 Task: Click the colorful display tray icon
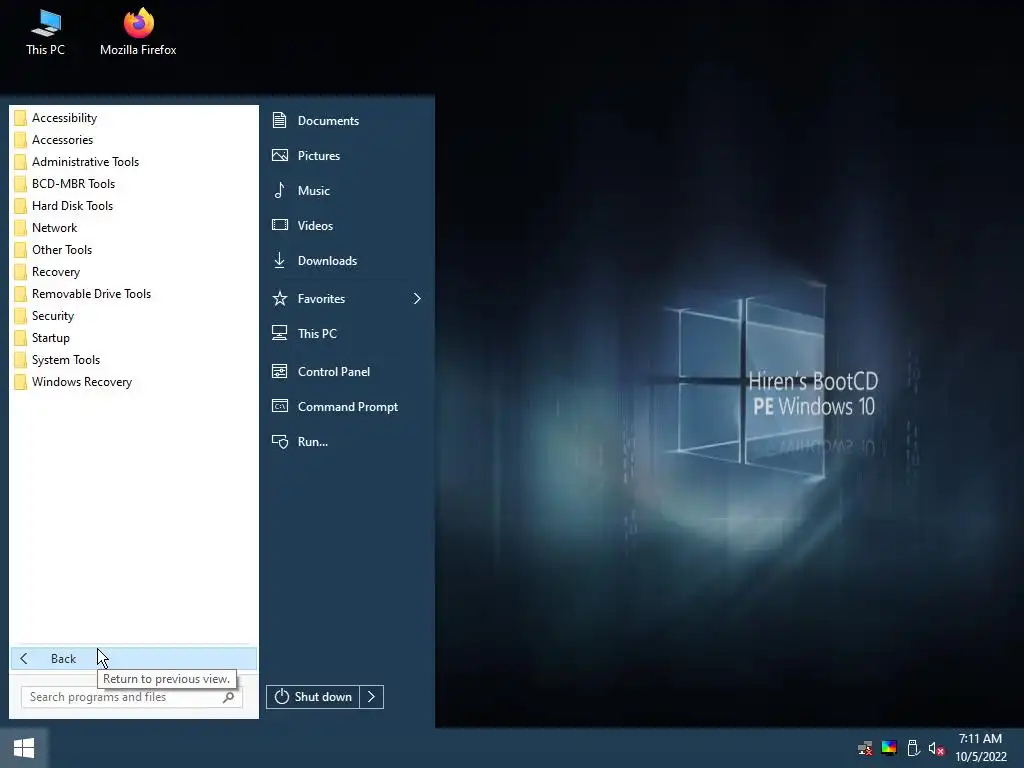[x=889, y=748]
